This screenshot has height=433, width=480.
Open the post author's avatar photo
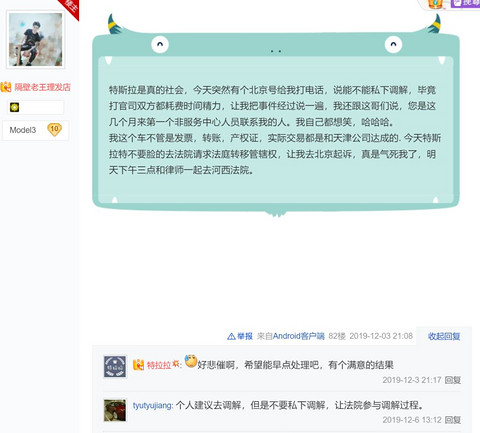(35, 40)
